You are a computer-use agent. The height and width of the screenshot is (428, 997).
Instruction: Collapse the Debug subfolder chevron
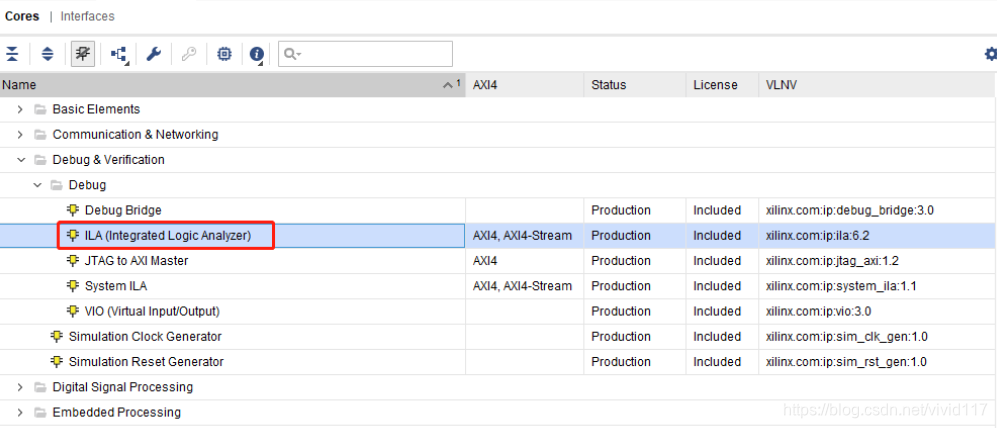[38, 185]
